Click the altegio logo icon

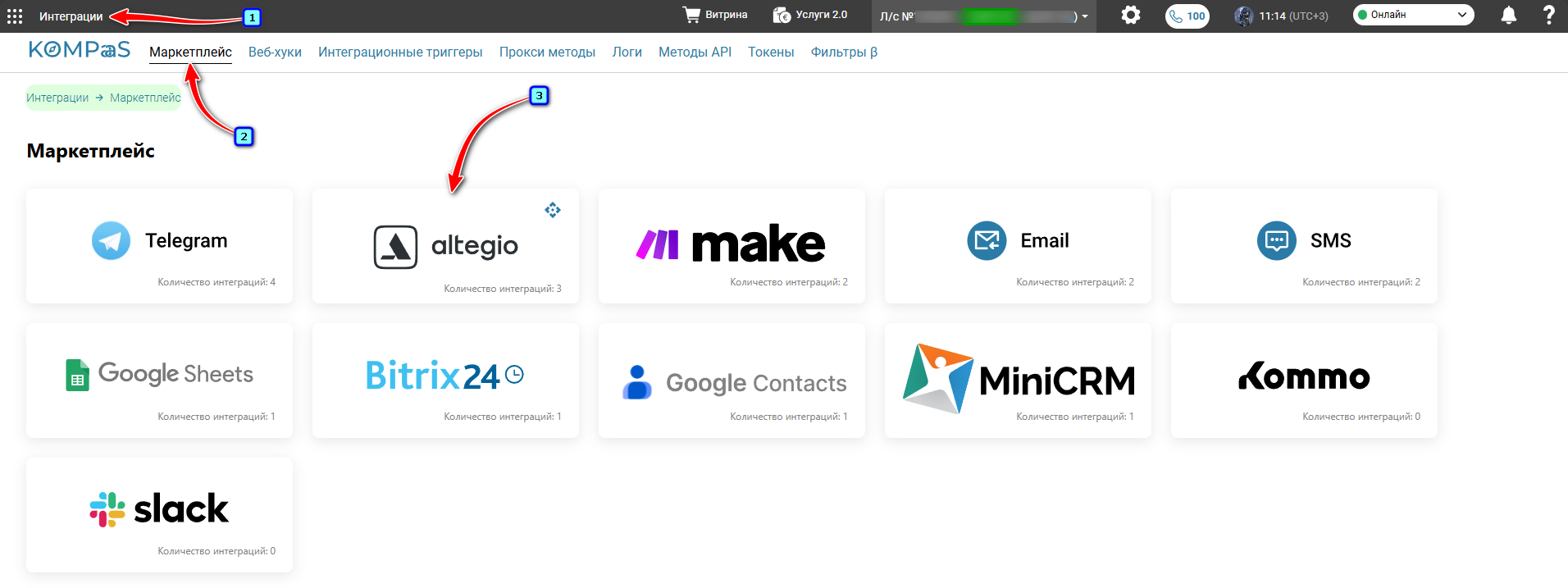pyautogui.click(x=396, y=247)
